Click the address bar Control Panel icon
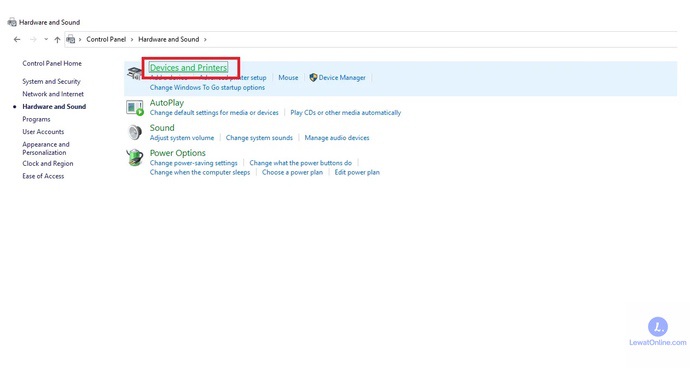This screenshot has height=378, width=700. [x=71, y=39]
